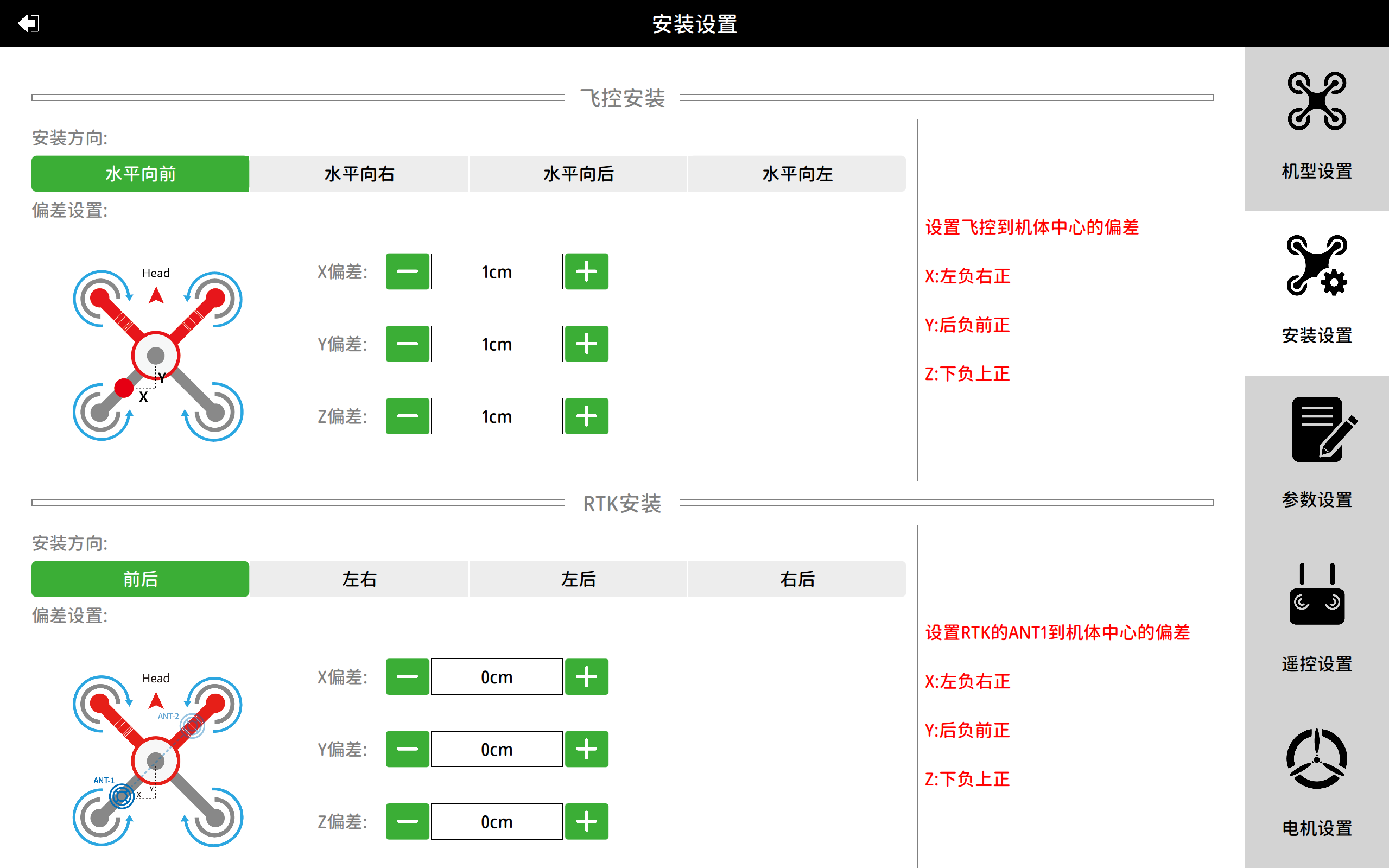Select 前后 RTK antenna direction
Image resolution: width=1389 pixels, height=868 pixels.
[x=140, y=579]
